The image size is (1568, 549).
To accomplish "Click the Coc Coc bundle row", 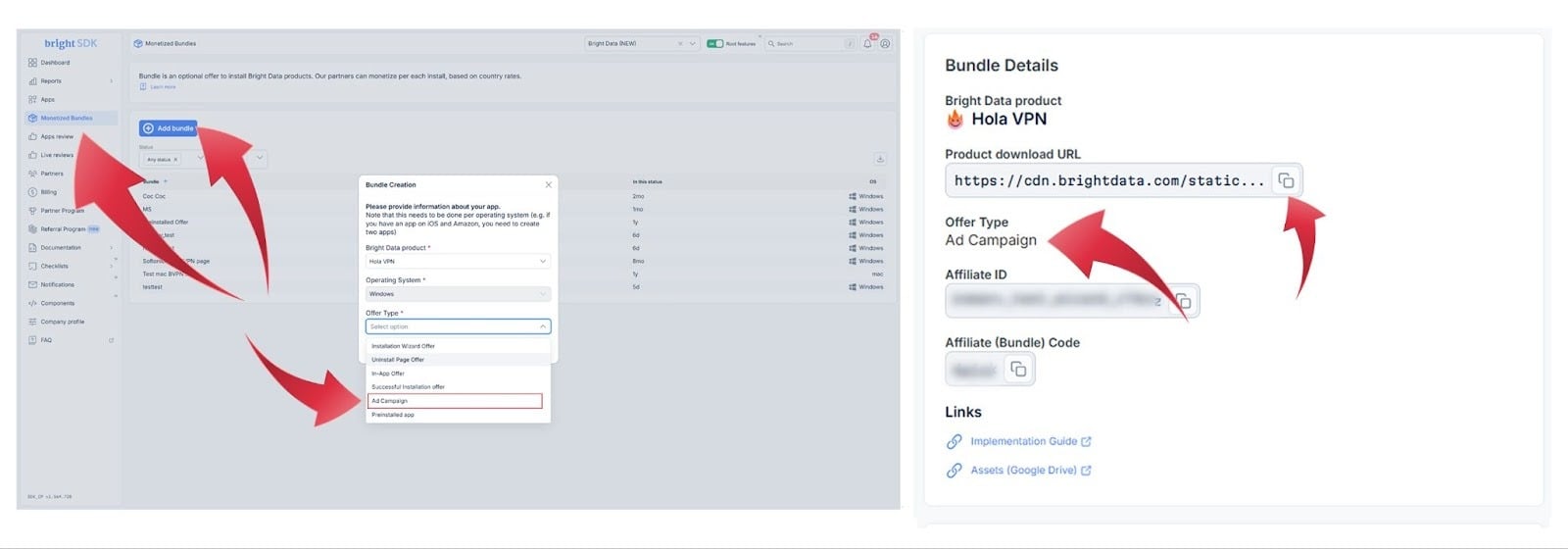I will click(514, 196).
